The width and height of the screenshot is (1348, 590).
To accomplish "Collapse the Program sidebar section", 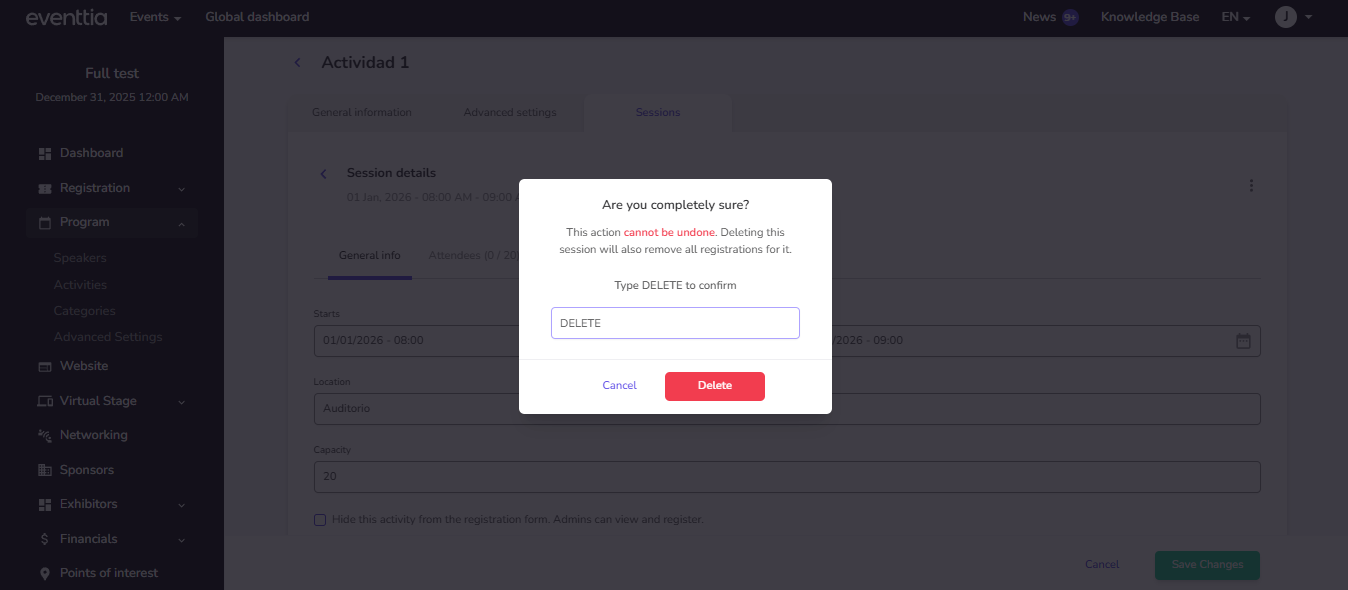I will coord(181,223).
